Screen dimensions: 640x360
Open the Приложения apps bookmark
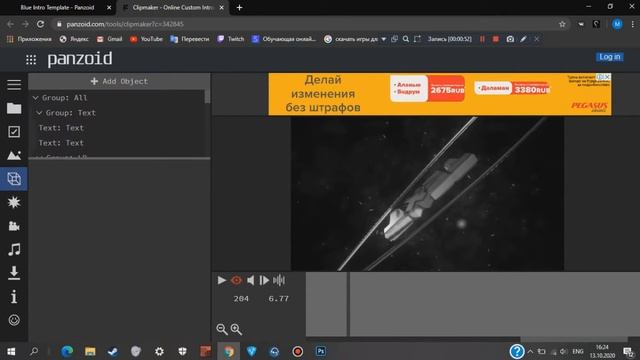[29, 39]
